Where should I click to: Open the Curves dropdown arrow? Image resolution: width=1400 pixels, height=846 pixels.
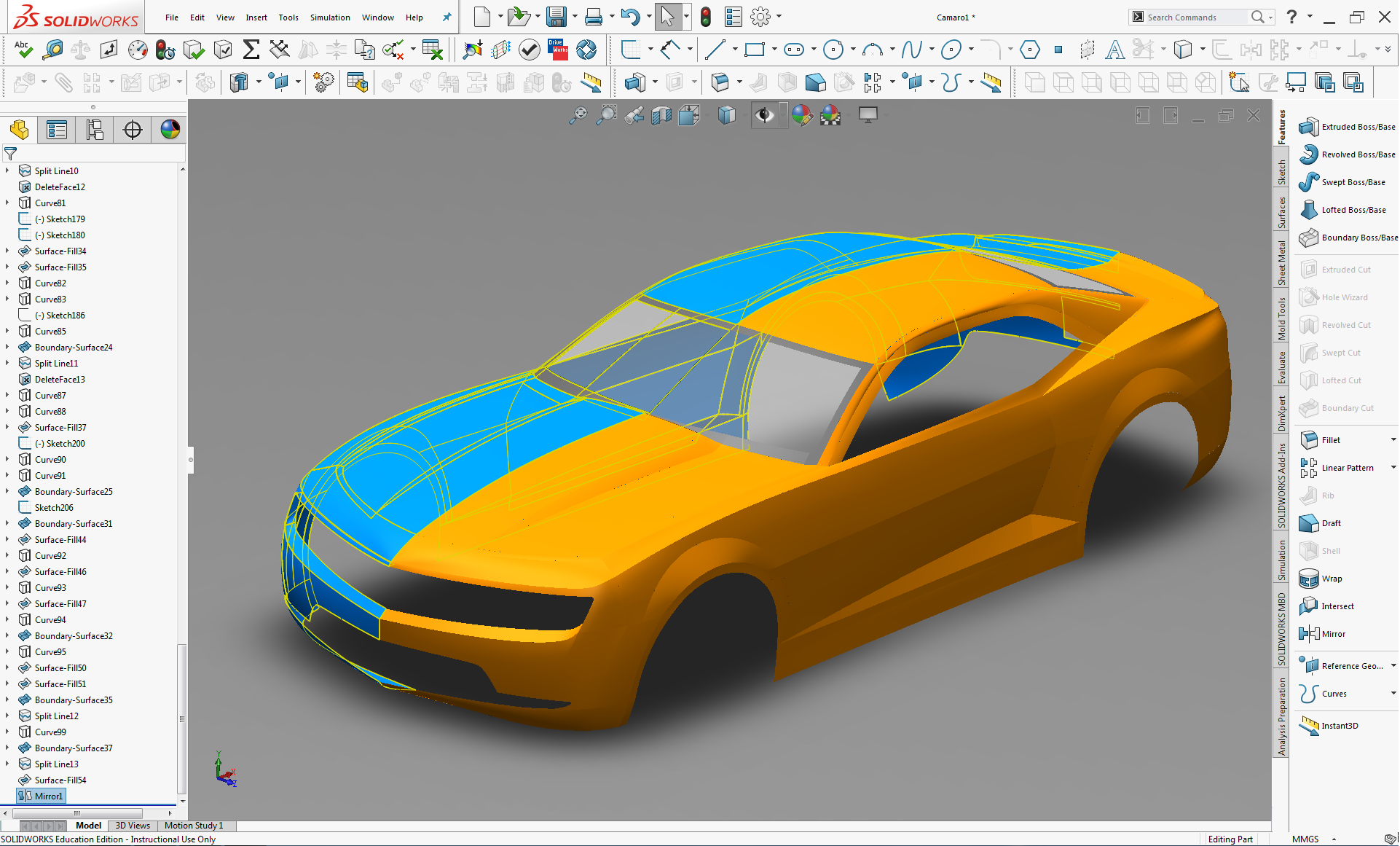coord(1393,694)
